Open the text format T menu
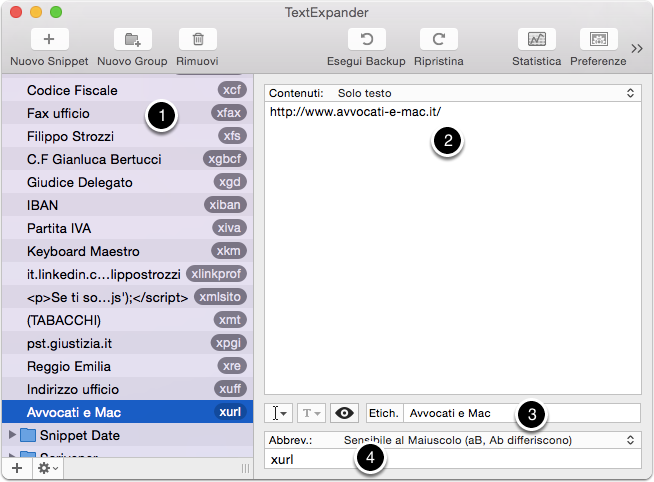 (x=311, y=413)
